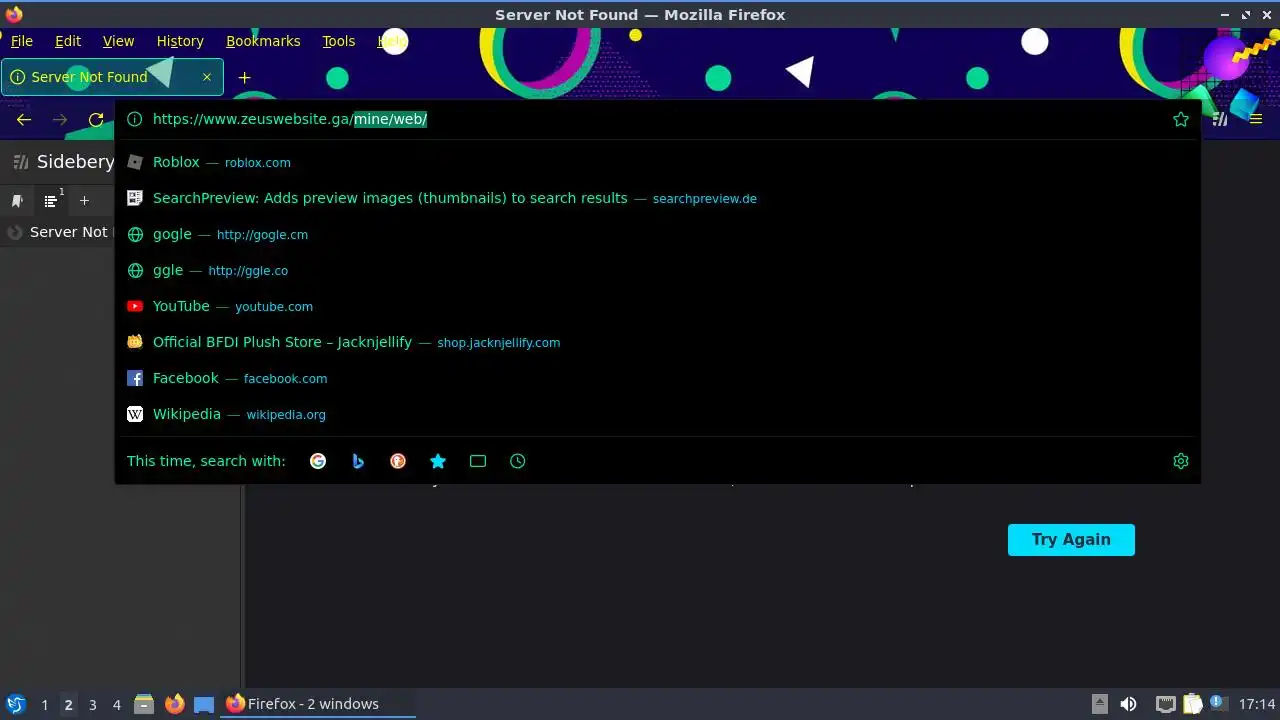
Task: Open removable media eject tray icon
Action: point(1099,704)
